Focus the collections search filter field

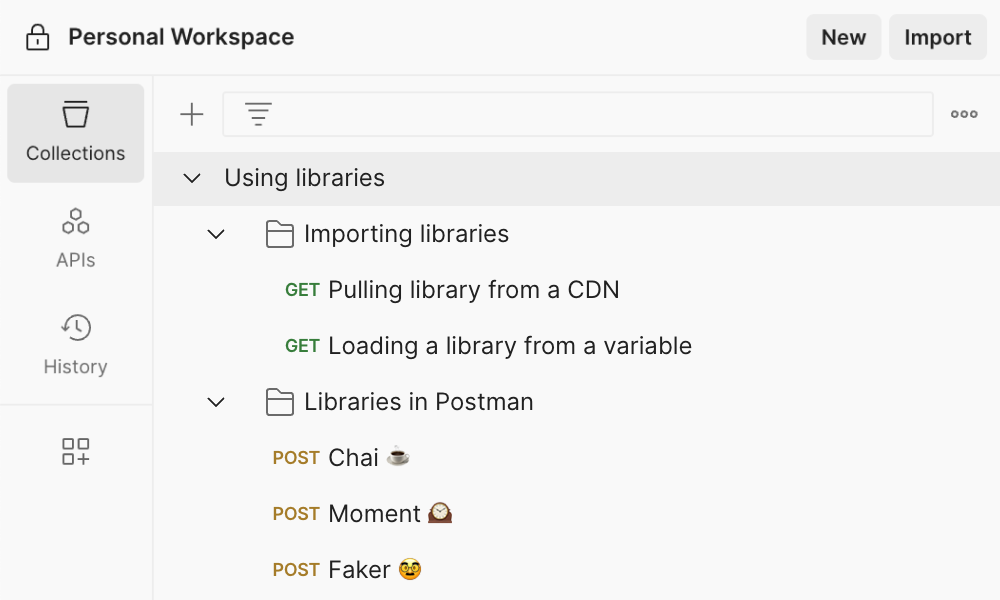point(600,115)
